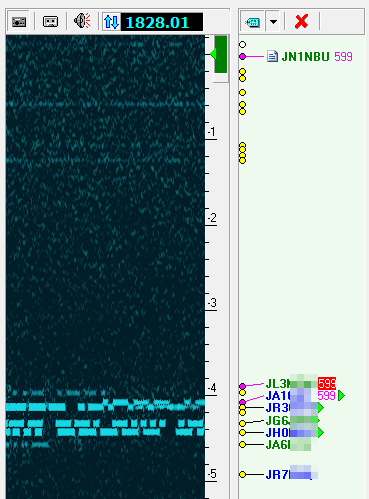This screenshot has width=369, height=499.
Task: Select the JH0 callsign entry
Action: 291,433
